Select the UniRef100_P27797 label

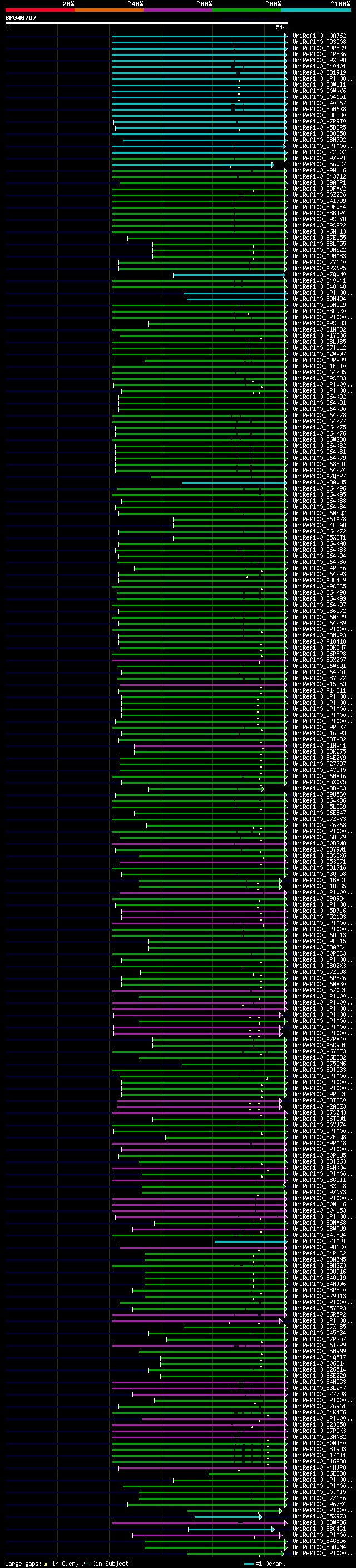point(319,764)
